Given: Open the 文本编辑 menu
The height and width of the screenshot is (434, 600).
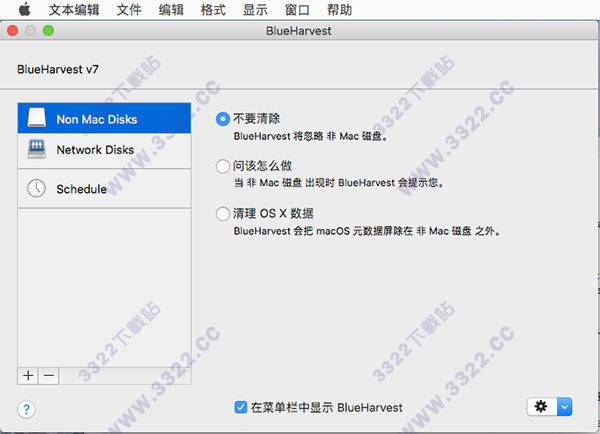Looking at the screenshot, I should click(74, 10).
